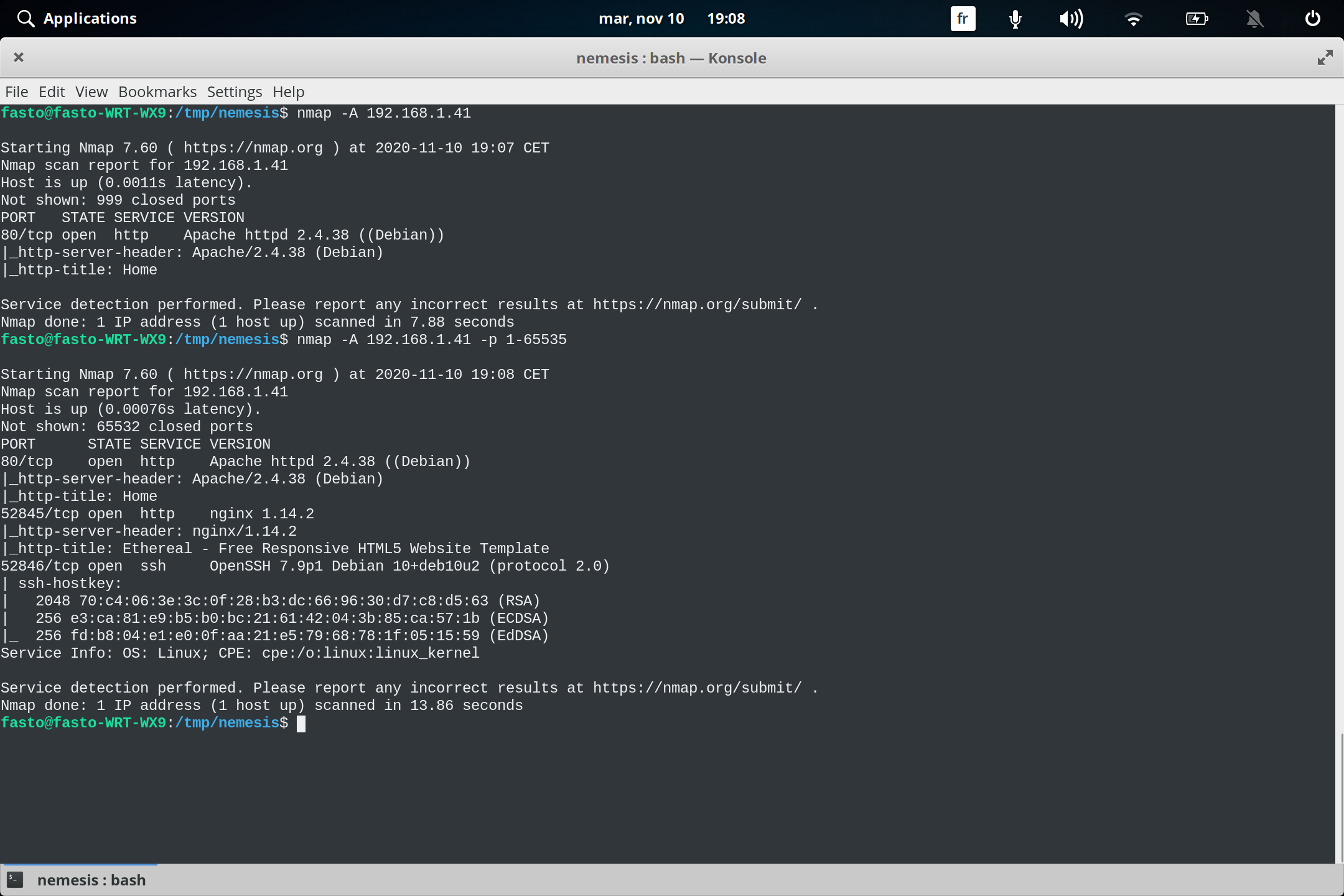Check battery status via the charging icon
The image size is (1344, 896).
click(1197, 19)
